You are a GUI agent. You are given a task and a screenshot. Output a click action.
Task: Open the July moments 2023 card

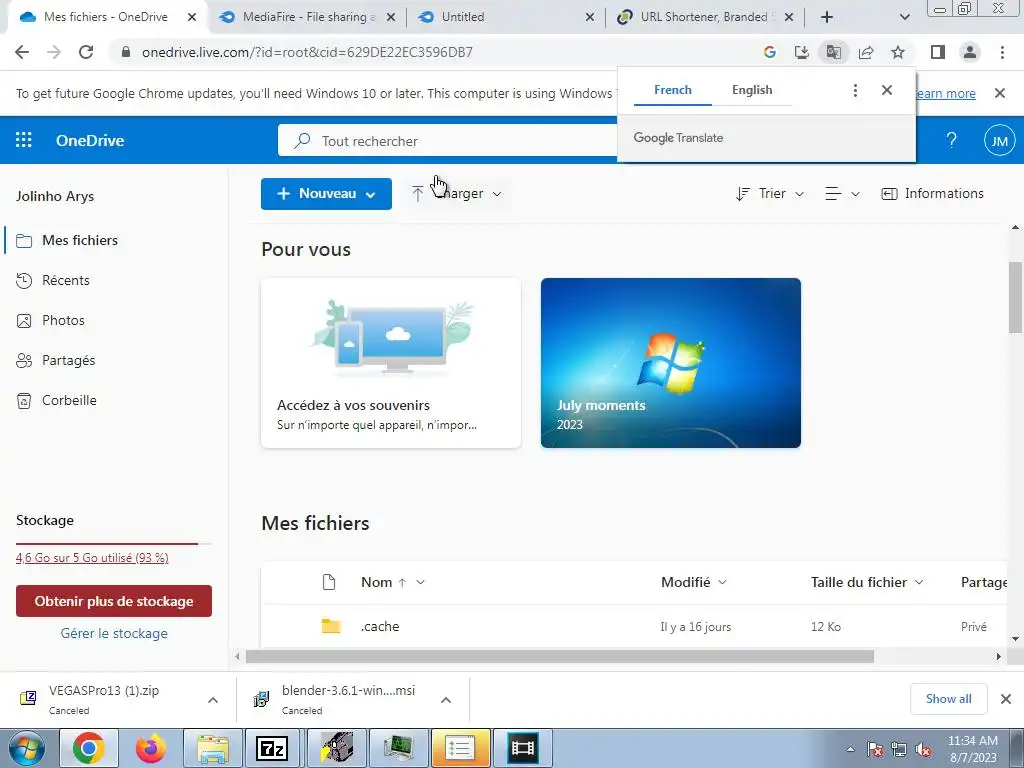[671, 363]
